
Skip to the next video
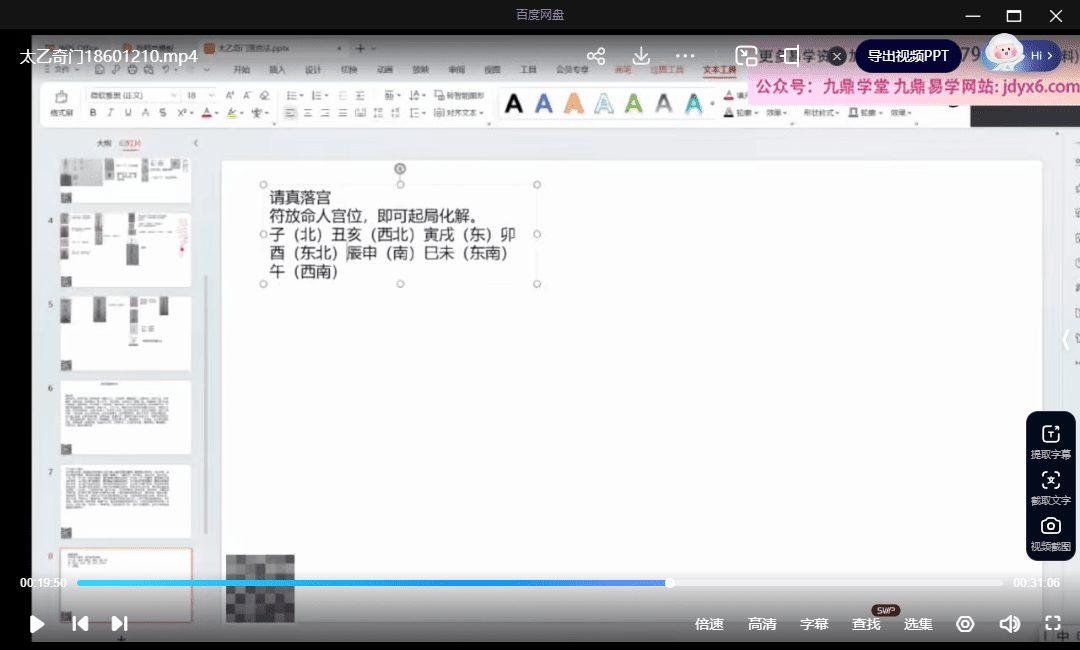119,624
